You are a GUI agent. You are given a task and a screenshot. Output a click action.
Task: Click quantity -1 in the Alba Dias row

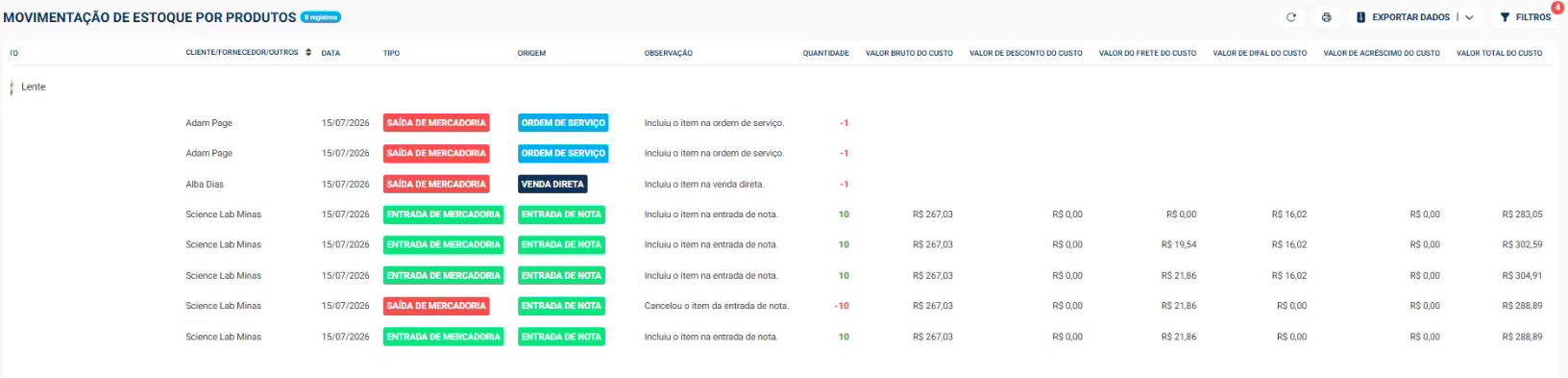(x=845, y=184)
